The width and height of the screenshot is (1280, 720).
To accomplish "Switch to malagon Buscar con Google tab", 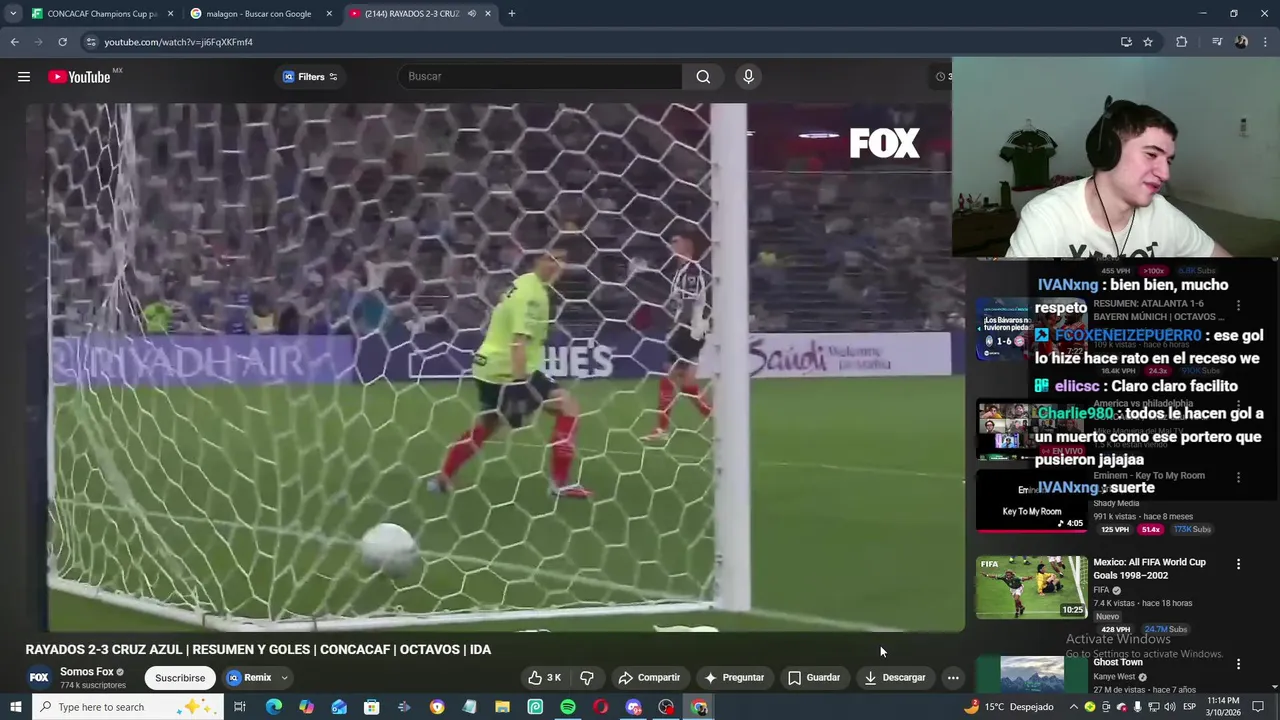I will click(258, 14).
